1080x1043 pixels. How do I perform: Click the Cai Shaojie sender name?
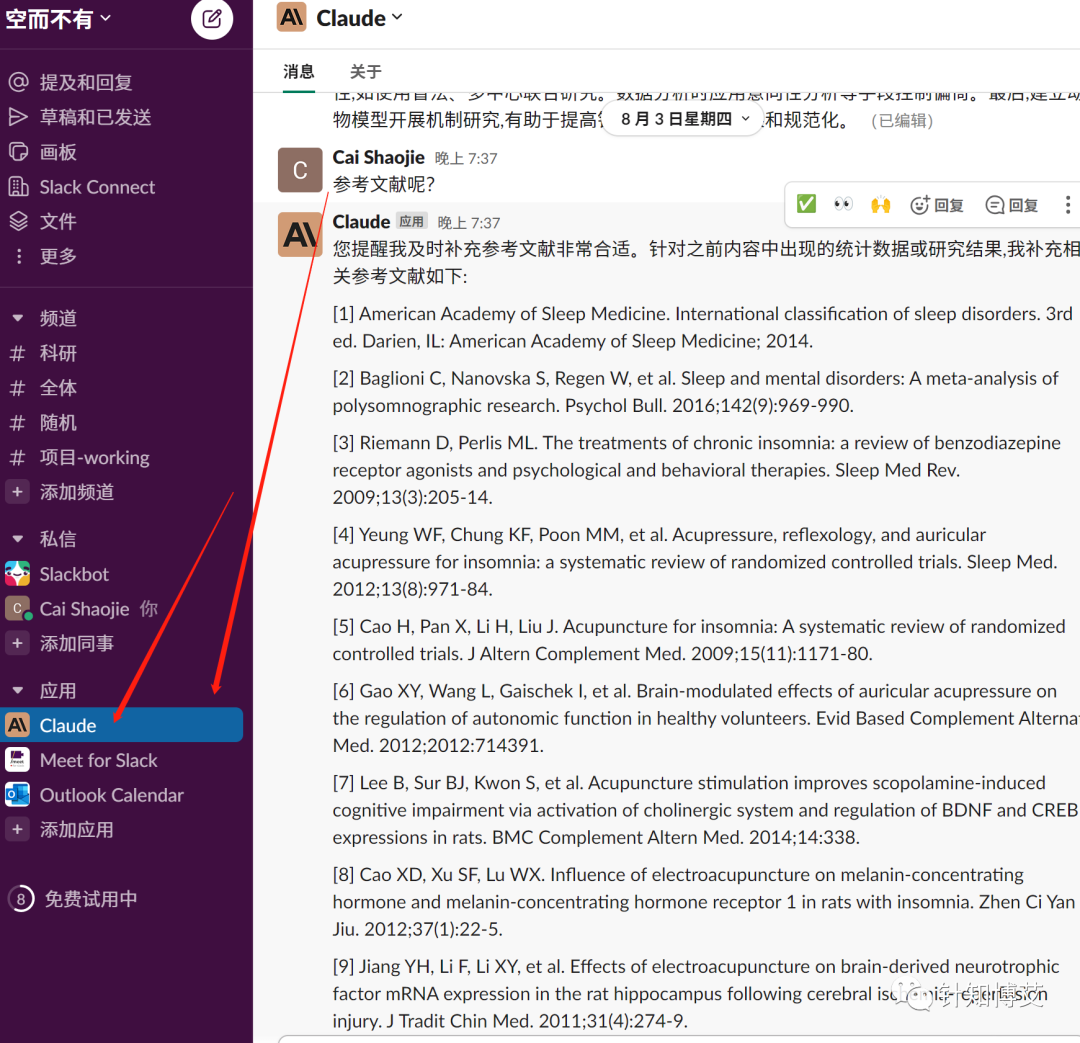(x=378, y=158)
